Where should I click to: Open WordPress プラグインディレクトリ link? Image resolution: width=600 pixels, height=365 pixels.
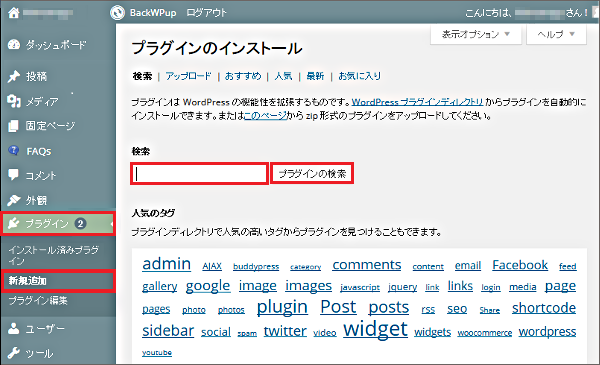tap(417, 102)
